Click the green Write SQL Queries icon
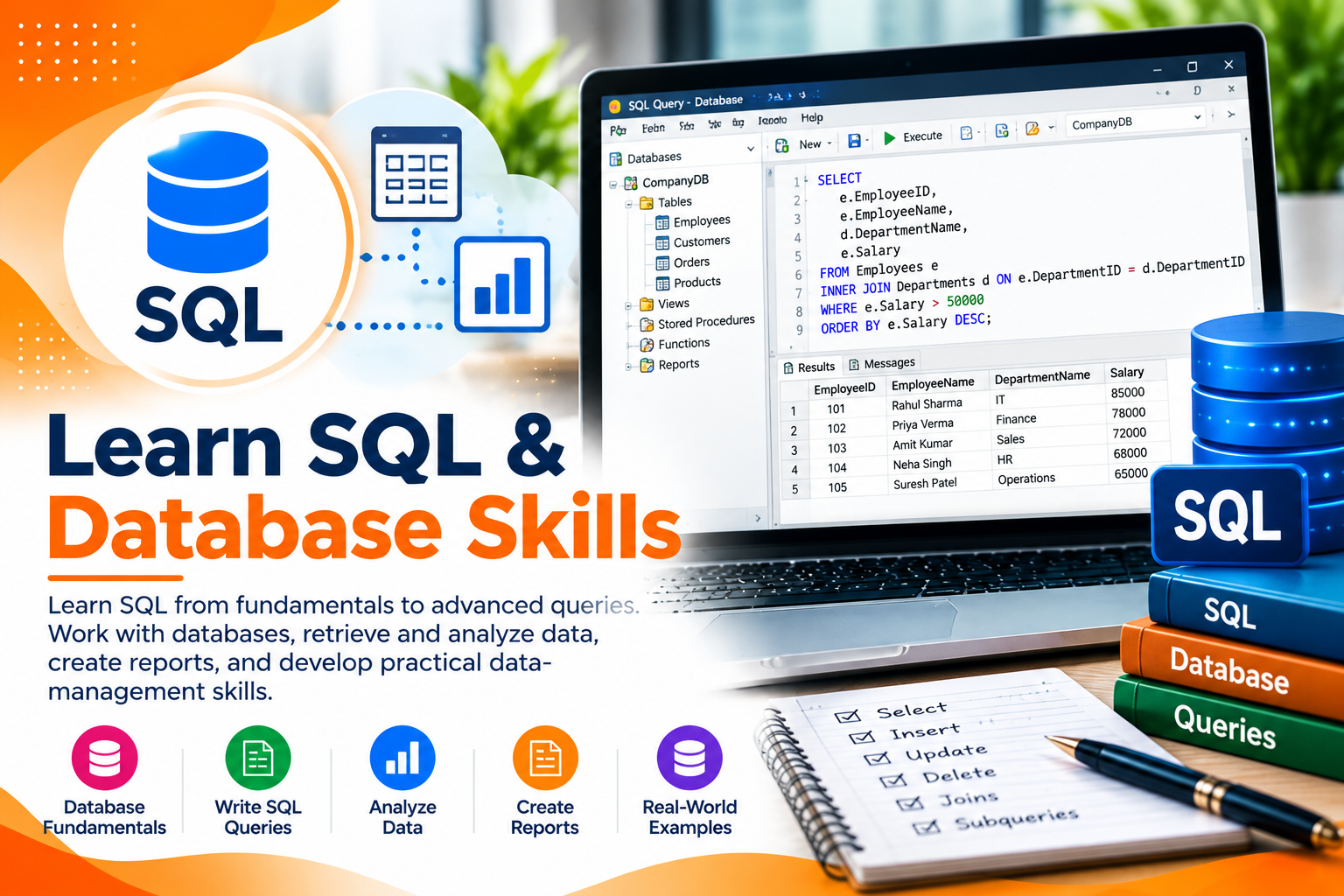 click(x=258, y=759)
